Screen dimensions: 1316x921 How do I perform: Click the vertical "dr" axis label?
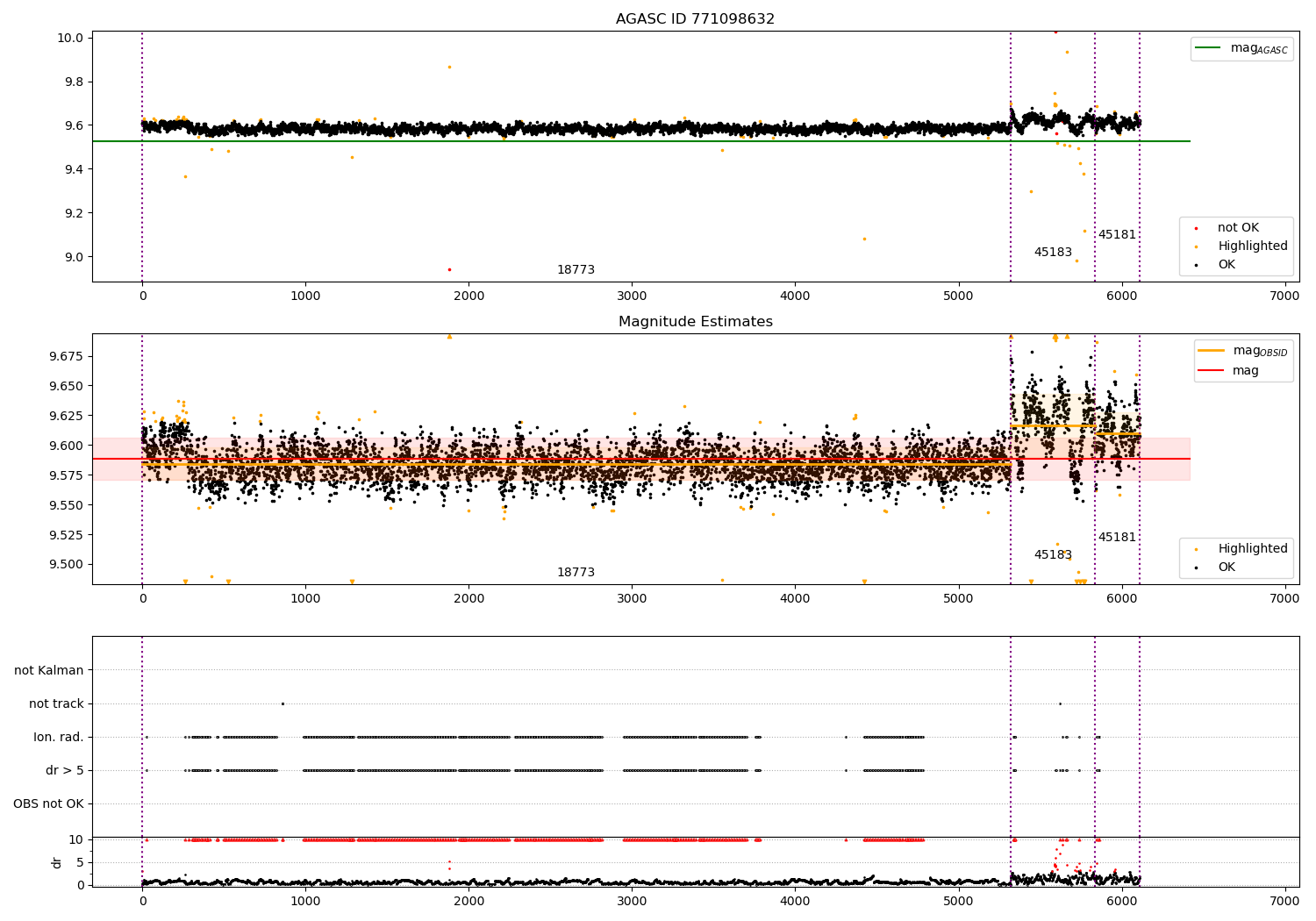pyautogui.click(x=57, y=862)
